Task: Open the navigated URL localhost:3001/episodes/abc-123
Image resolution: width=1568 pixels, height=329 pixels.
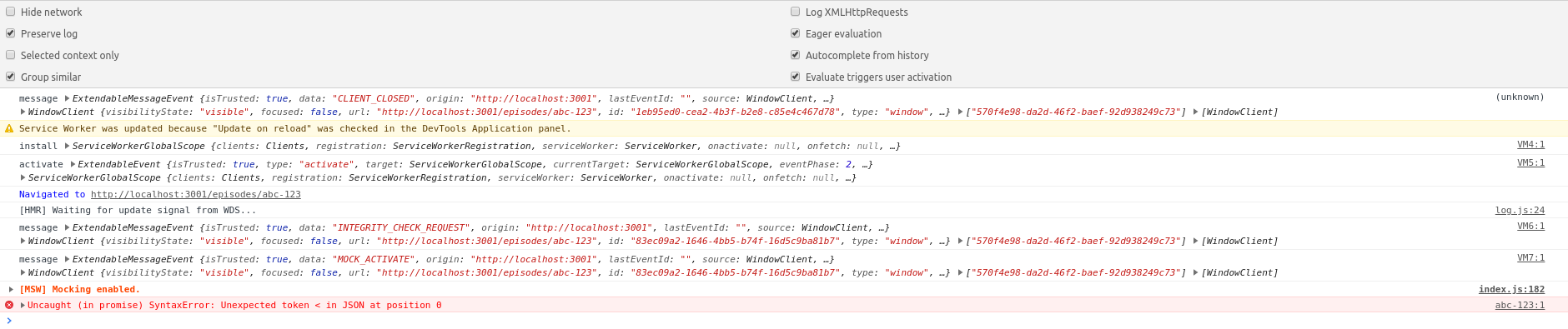Action: pos(196,194)
